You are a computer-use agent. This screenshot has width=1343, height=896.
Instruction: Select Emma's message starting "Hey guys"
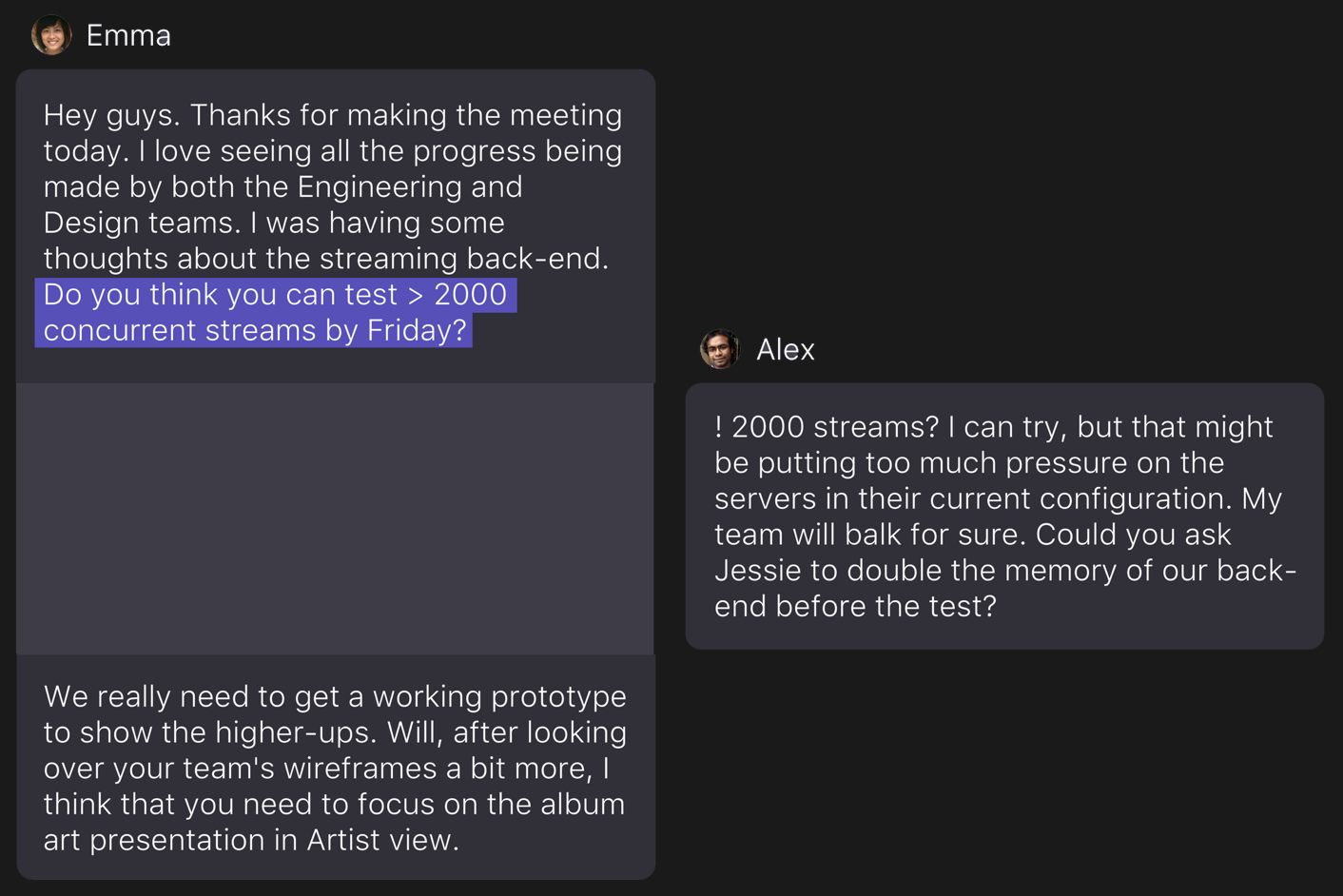click(333, 185)
